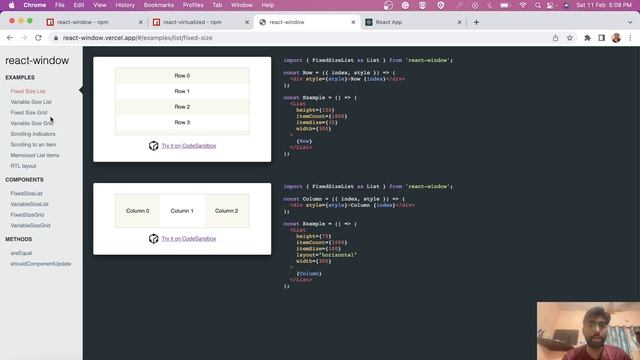The width and height of the screenshot is (640, 360).
Task: Click Try it on CodeSandbox under rows list
Action: point(189,146)
